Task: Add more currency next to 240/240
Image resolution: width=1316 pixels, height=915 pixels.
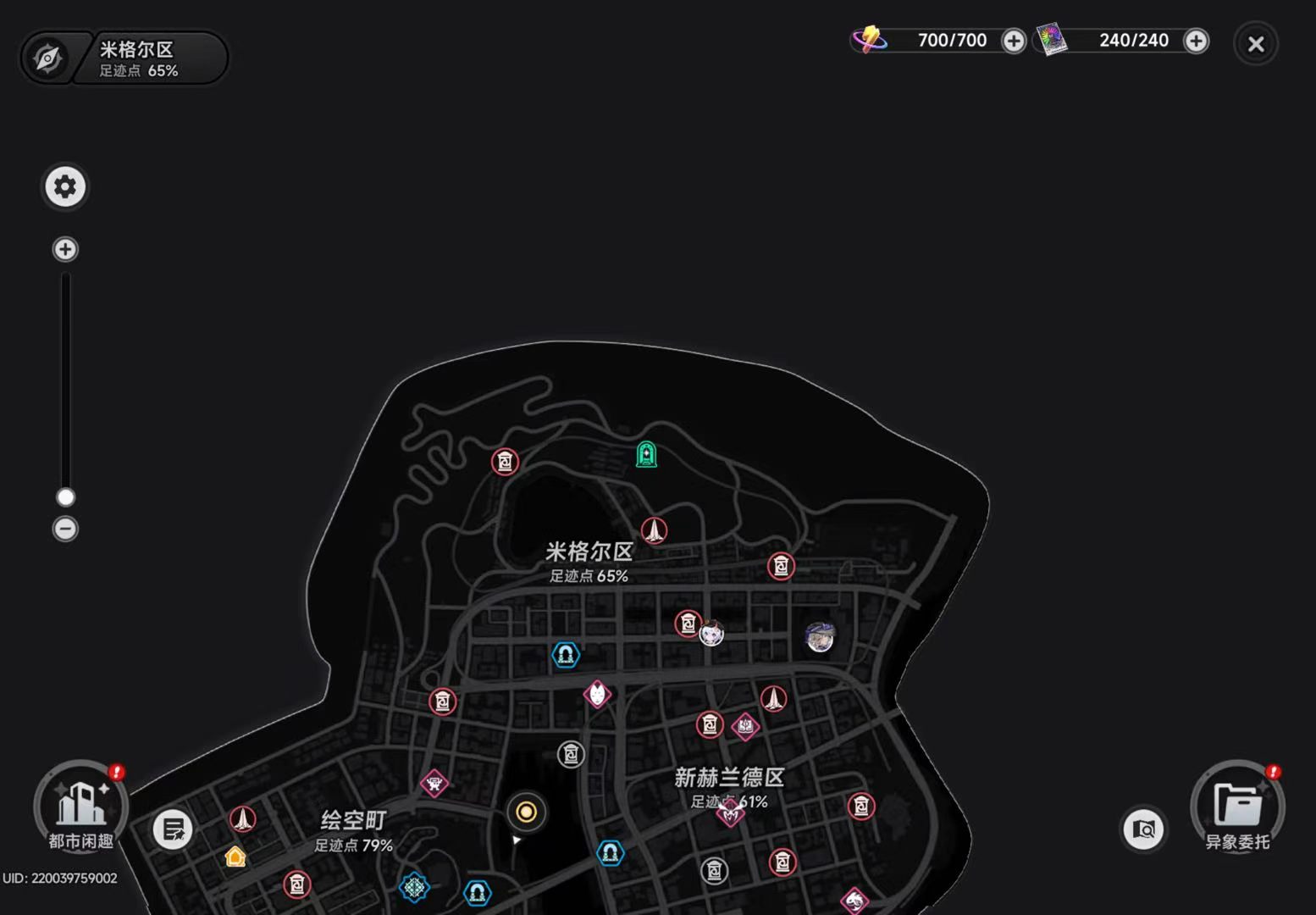Action: click(x=1196, y=41)
